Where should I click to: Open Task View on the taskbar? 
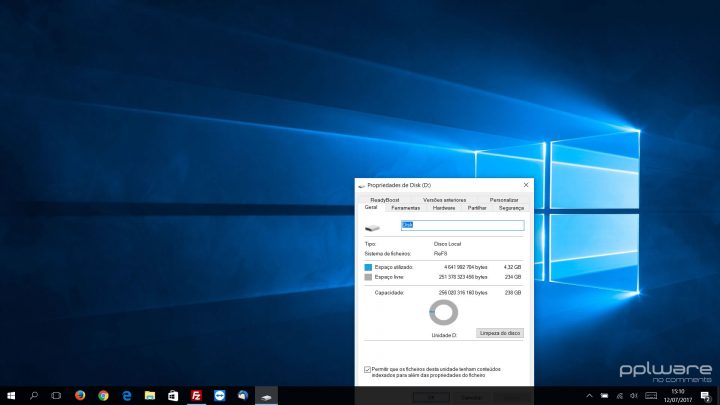pos(56,396)
